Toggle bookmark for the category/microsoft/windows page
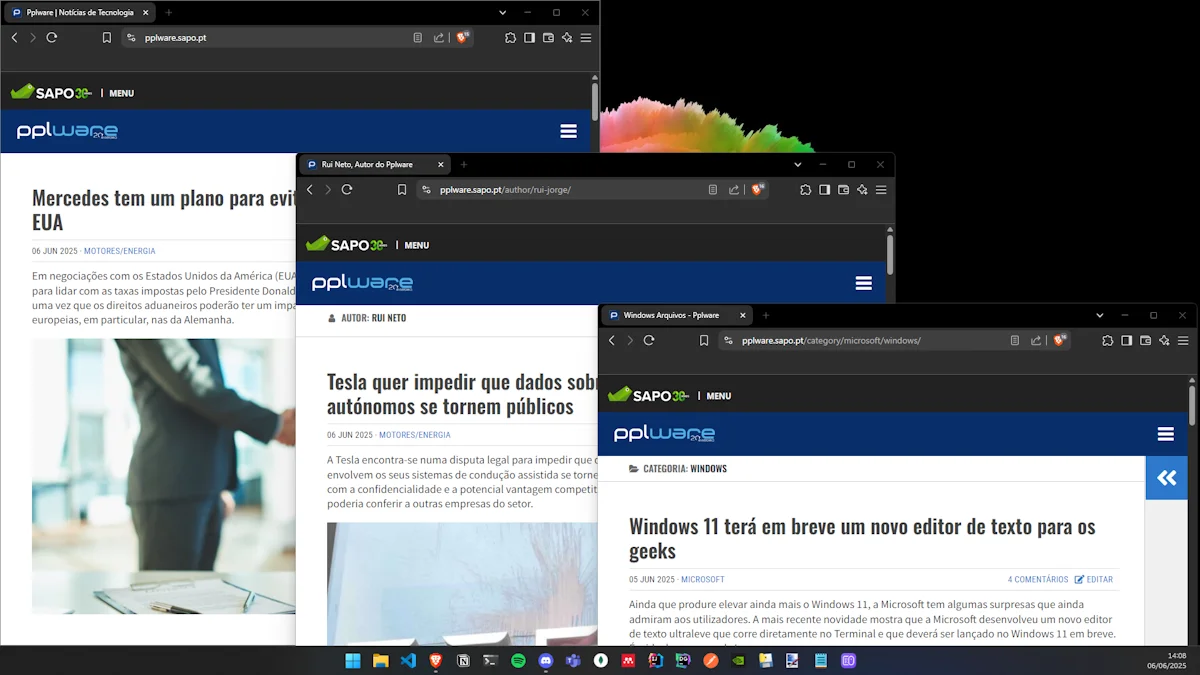 [x=704, y=340]
